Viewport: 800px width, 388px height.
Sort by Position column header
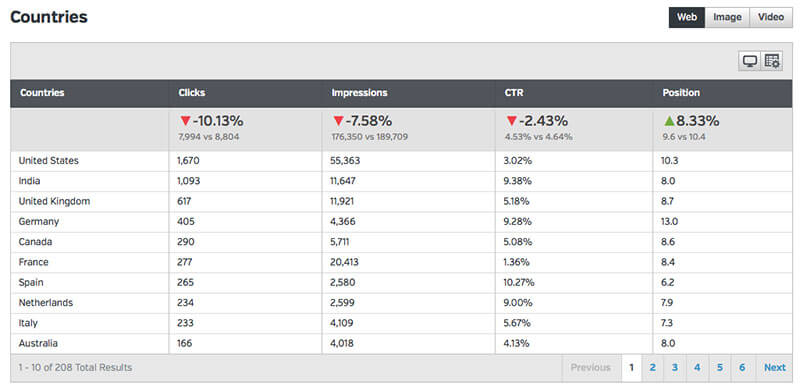tap(681, 93)
